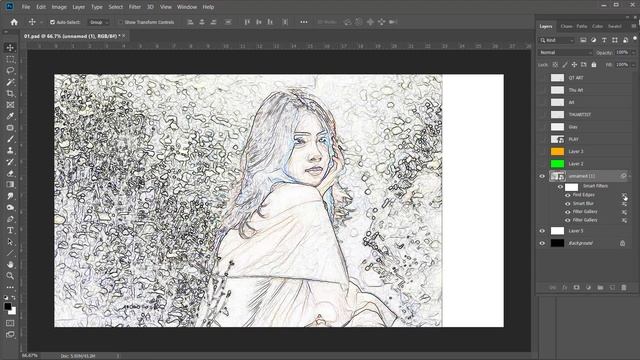The height and width of the screenshot is (360, 640).
Task: Click the foreground color swatch
Action: pyautogui.click(x=8, y=307)
